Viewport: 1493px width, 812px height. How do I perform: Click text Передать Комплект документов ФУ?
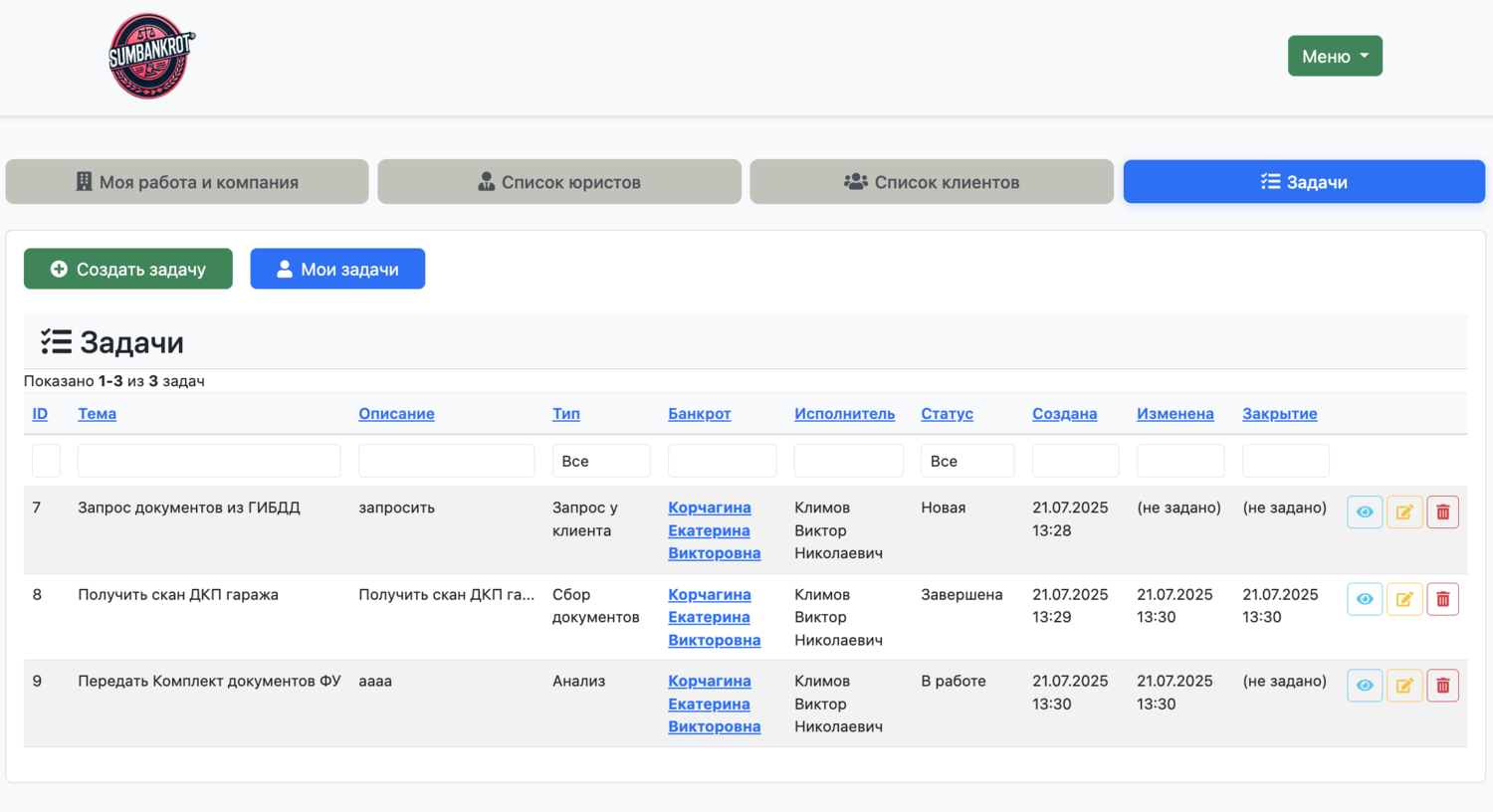209,681
